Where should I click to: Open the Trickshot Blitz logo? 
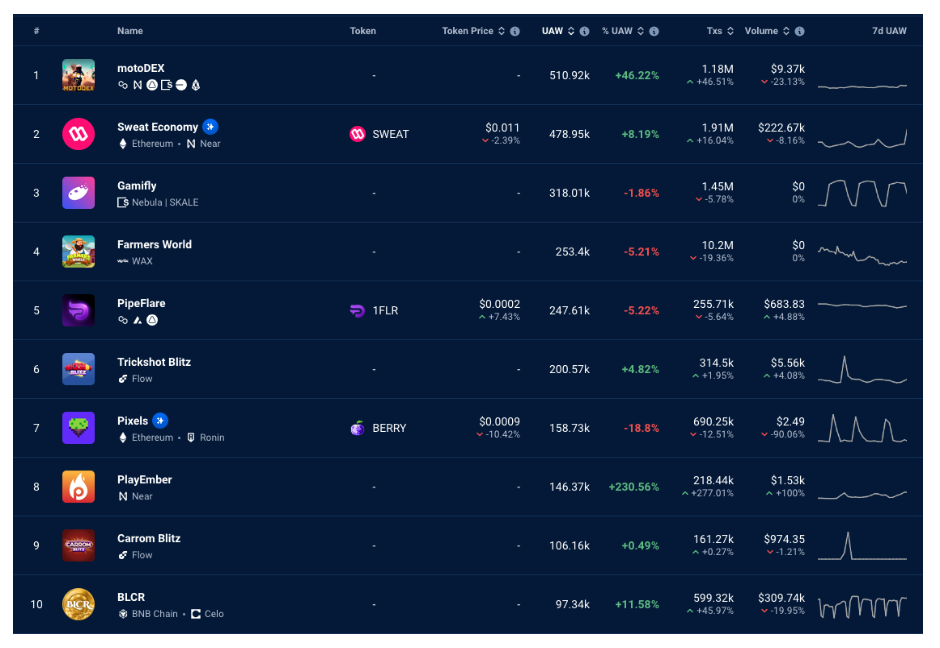coord(79,369)
